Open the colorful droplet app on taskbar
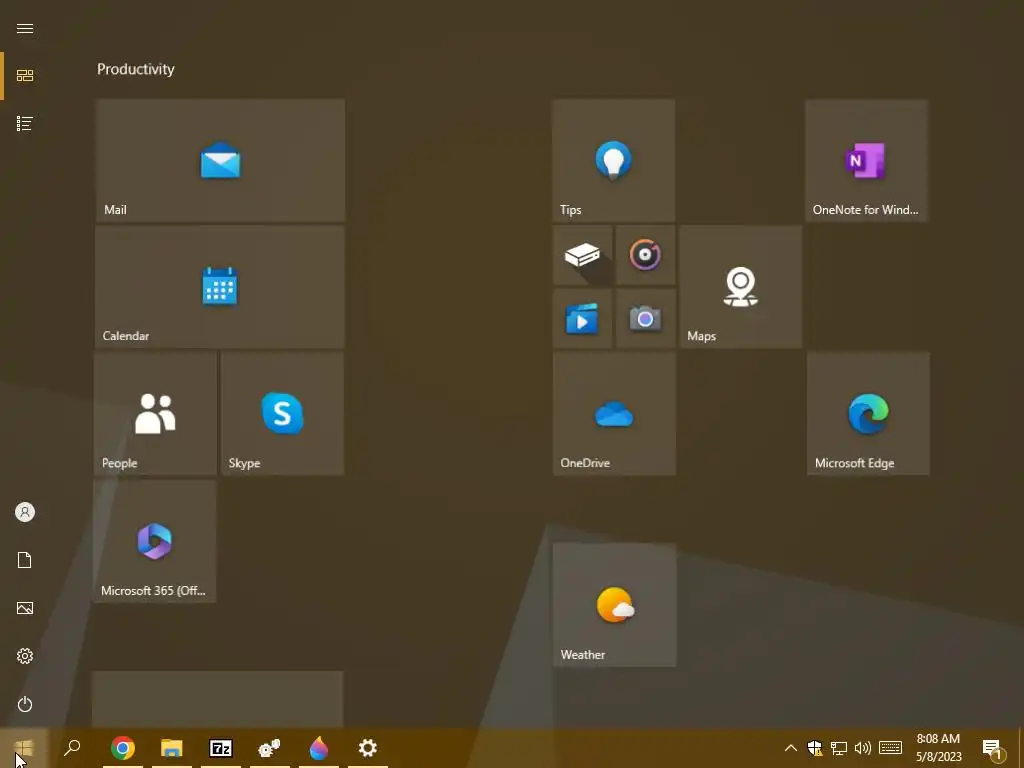Screen dimensions: 1024x768 pos(319,748)
